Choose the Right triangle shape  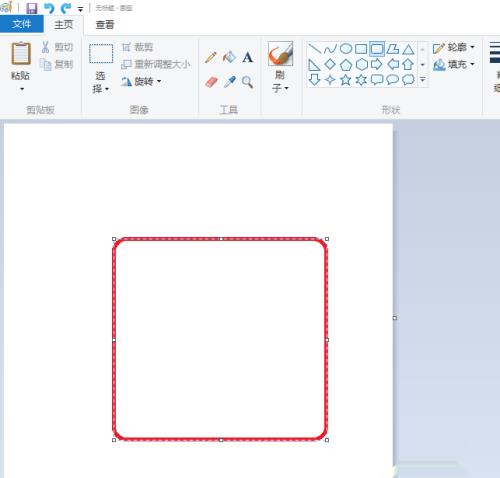[x=314, y=65]
